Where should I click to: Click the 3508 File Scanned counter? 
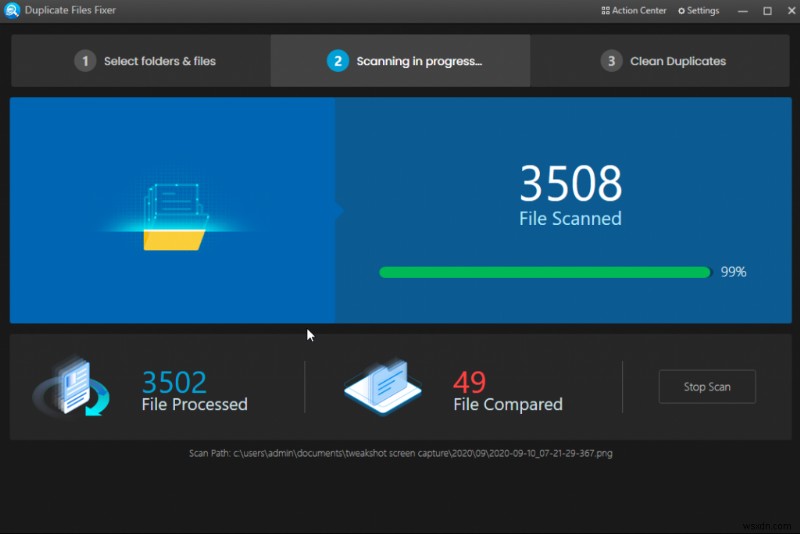click(x=570, y=183)
